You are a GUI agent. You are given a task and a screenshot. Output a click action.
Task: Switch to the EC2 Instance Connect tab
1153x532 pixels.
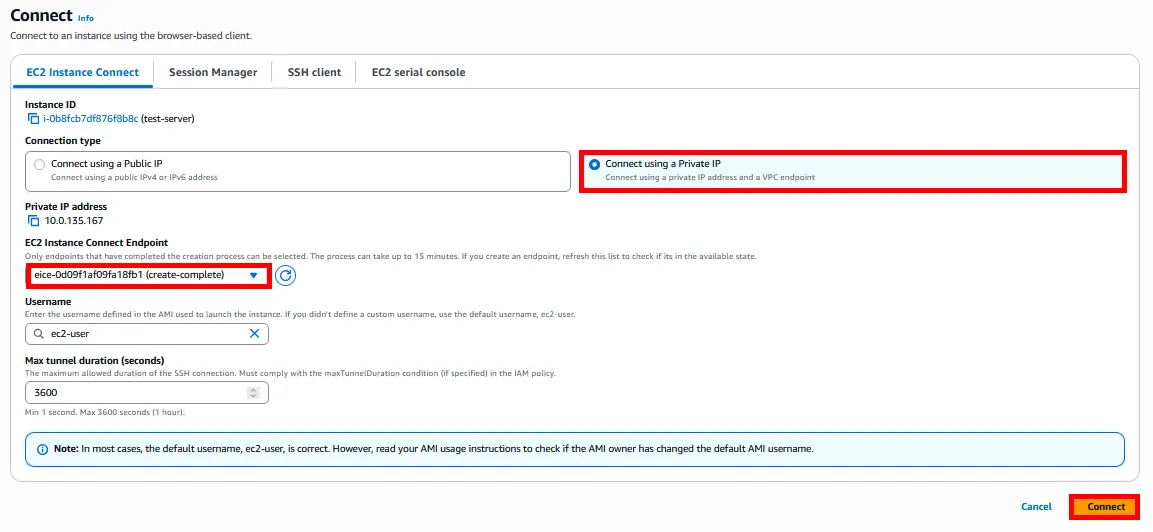[82, 72]
